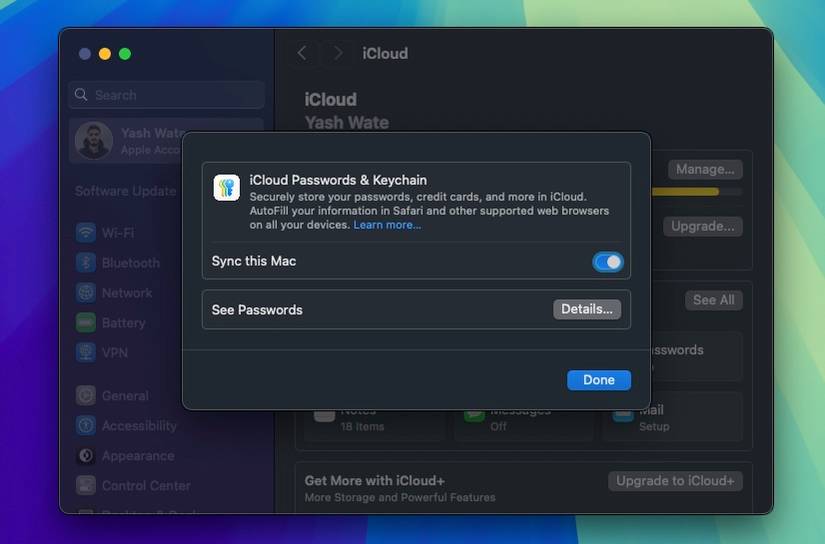
Task: Click the iCloud Passwords & Keychain icon
Action: 227,188
